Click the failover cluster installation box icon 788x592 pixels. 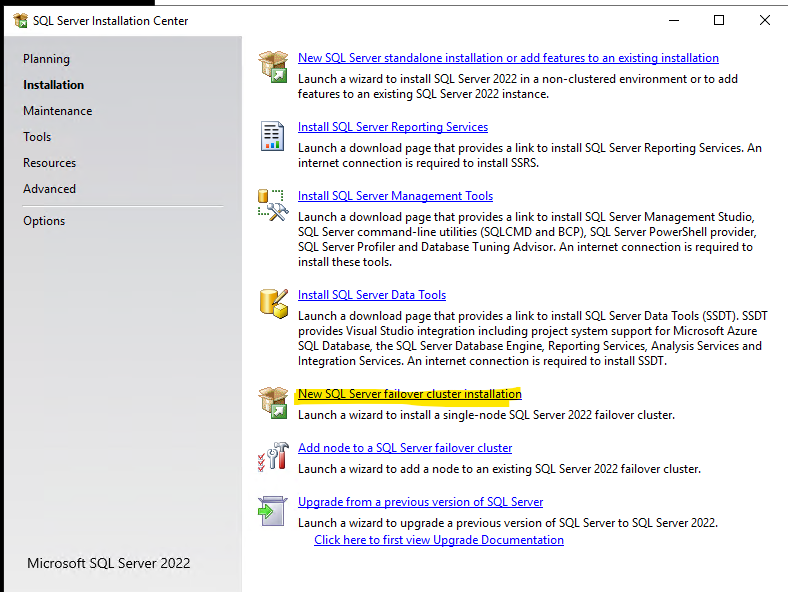pos(273,403)
